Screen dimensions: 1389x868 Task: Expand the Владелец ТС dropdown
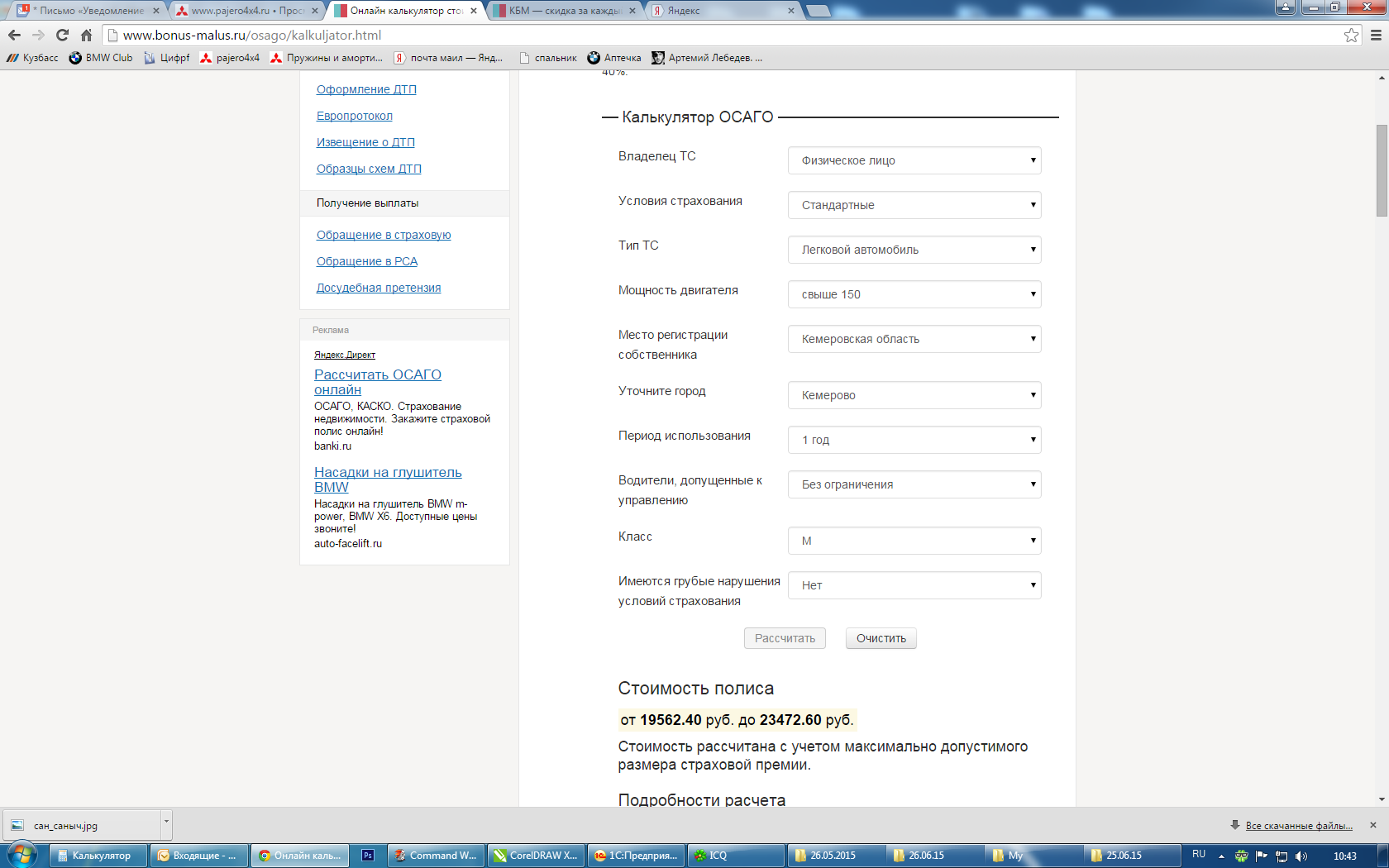[x=914, y=160]
